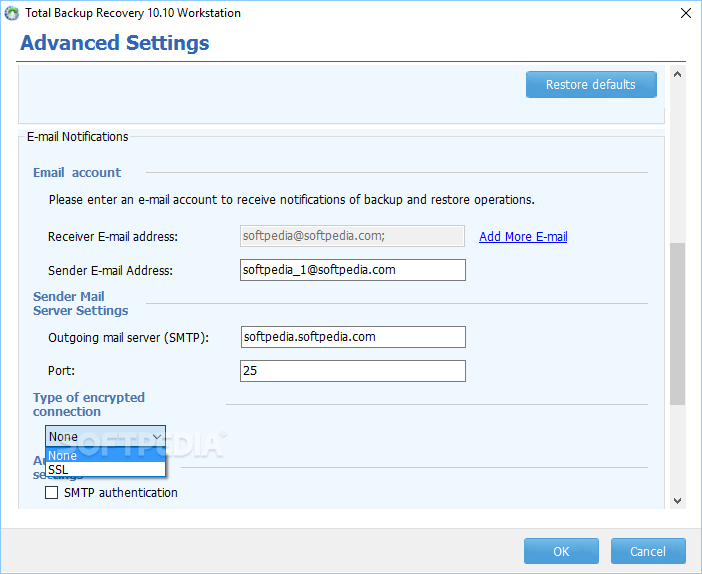Screen dimensions: 702x574
Task: Edit the Sender E-mail Address field
Action: pos(353,270)
